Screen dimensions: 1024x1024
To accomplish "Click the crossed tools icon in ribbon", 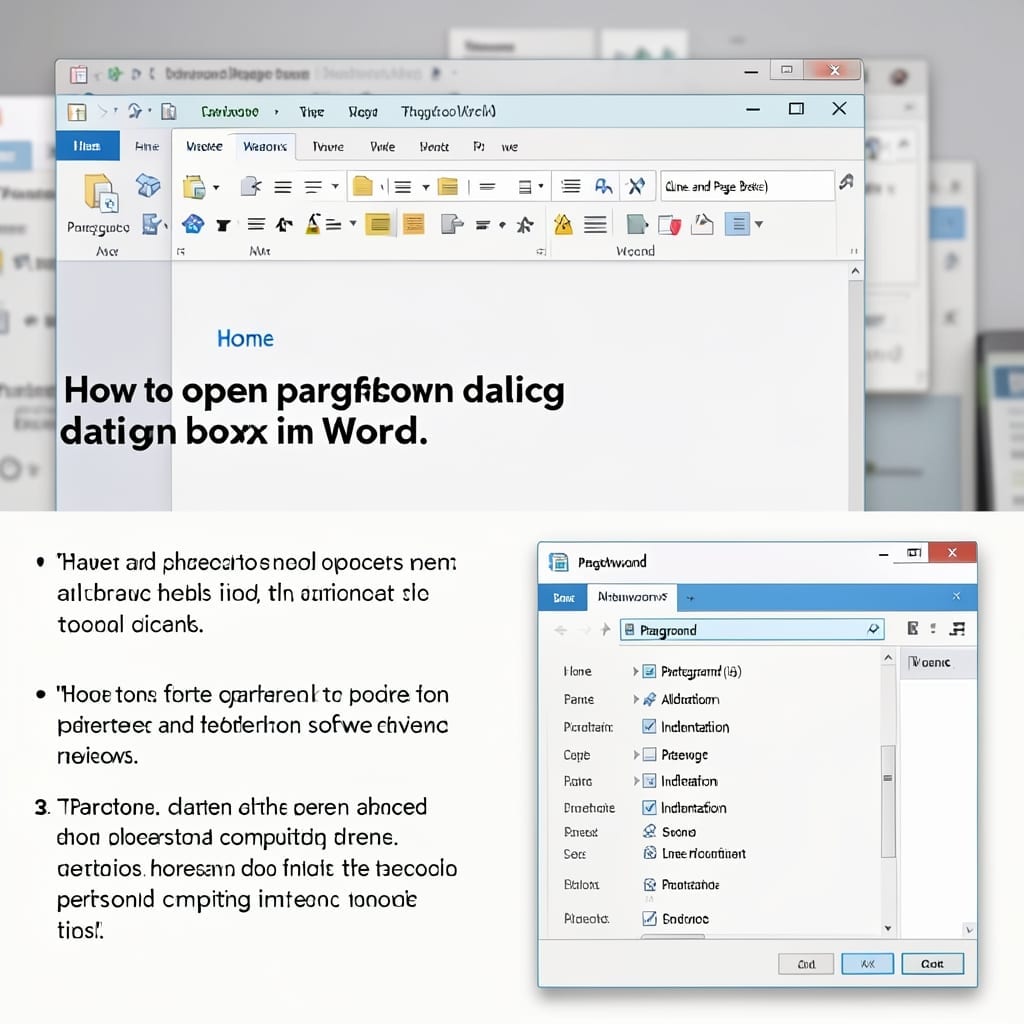I will coord(636,187).
